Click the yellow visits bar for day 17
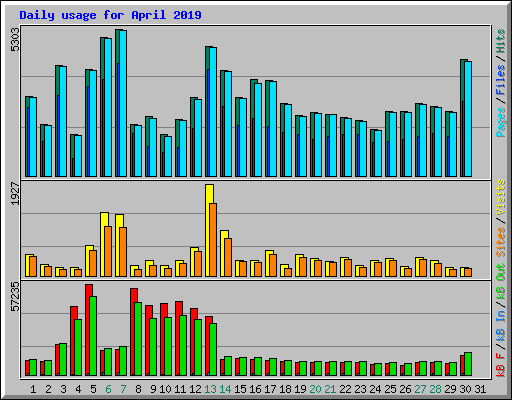 pos(268,263)
